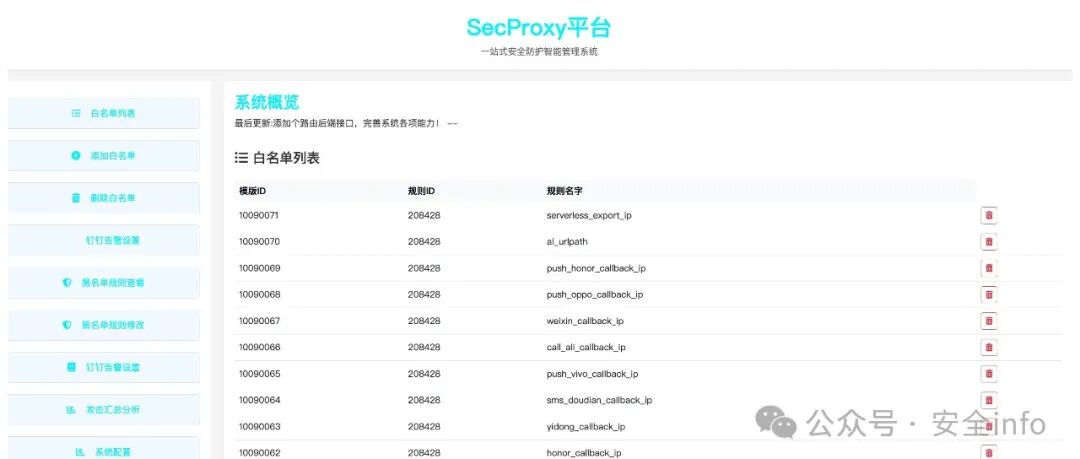Click the 规则ID column header
The width and height of the screenshot is (1080, 459).
(x=423, y=190)
